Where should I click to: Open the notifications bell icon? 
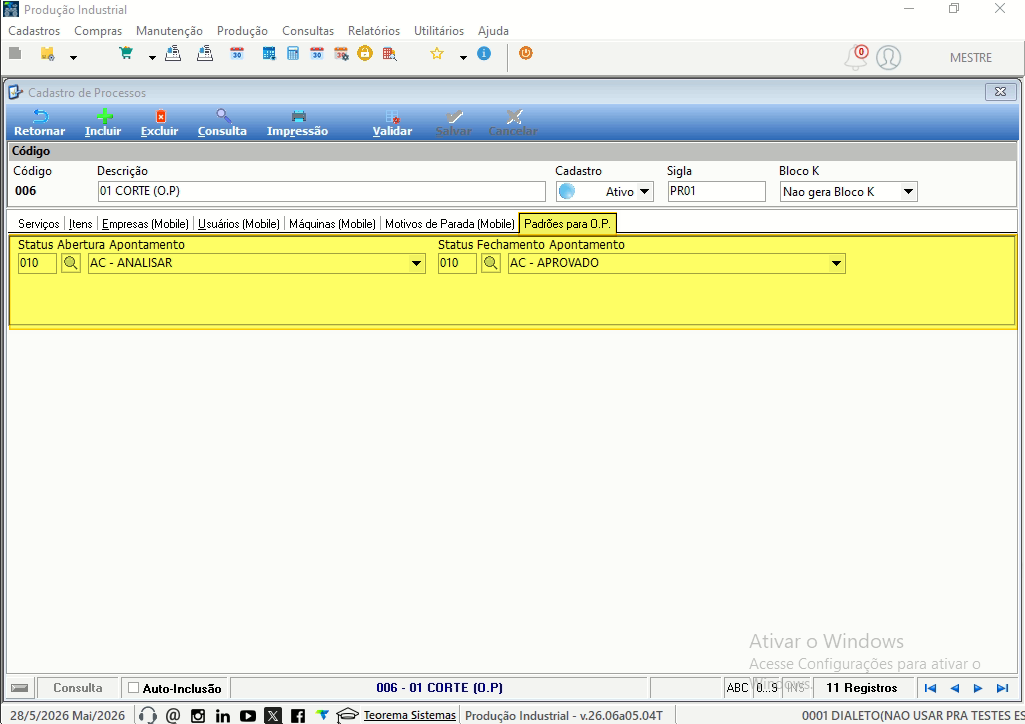tap(856, 58)
